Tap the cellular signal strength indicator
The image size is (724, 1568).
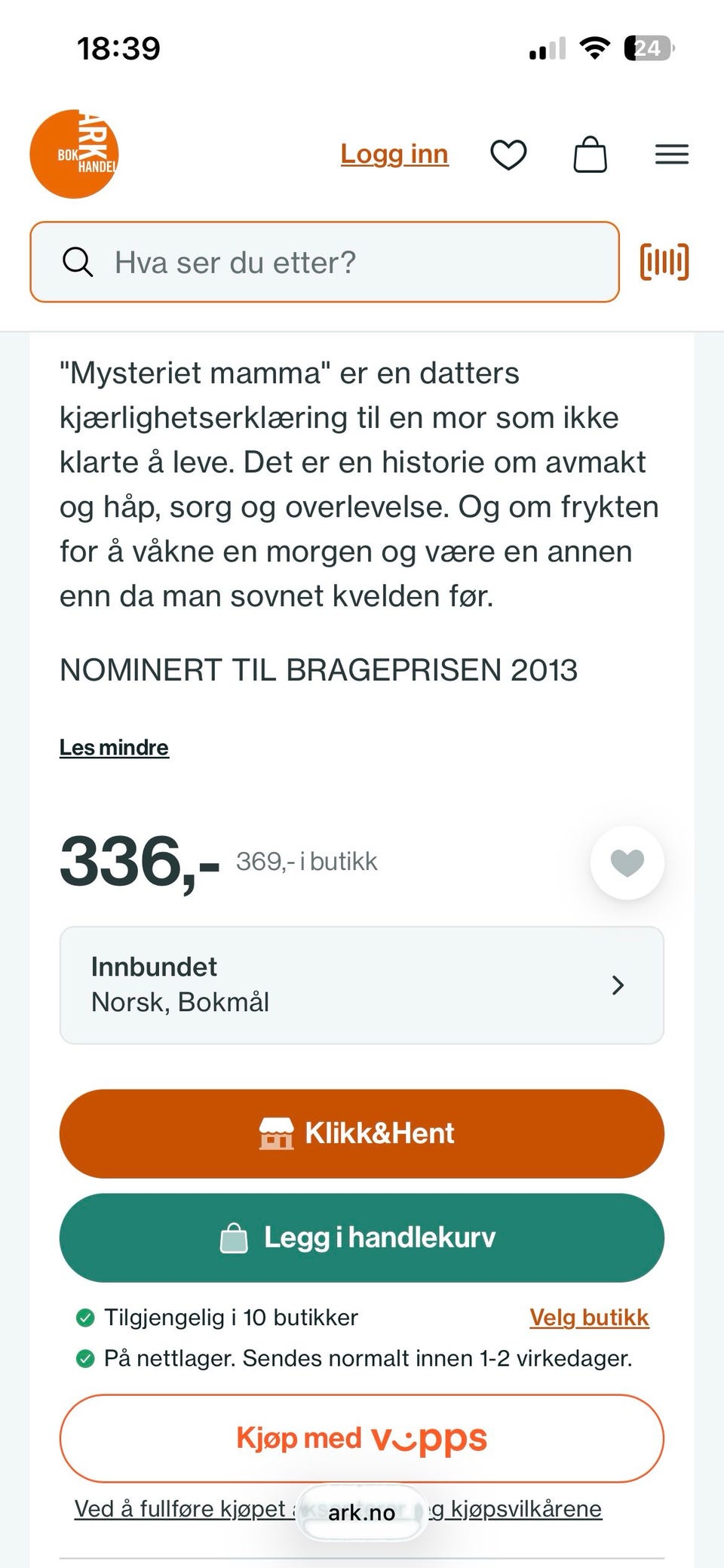[x=547, y=48]
